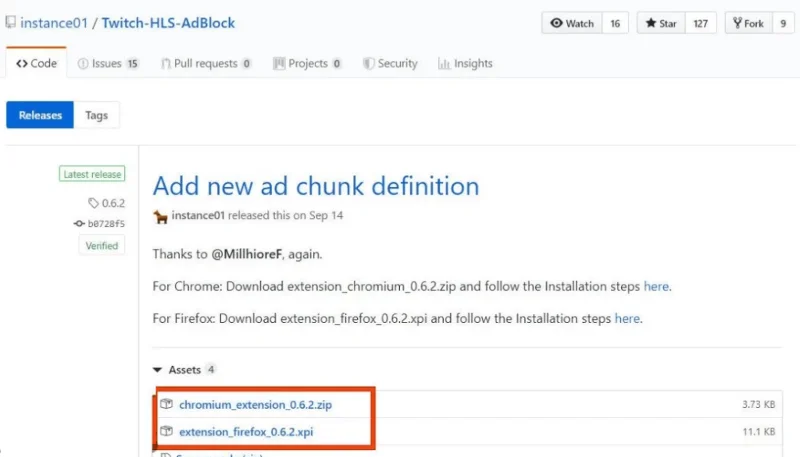
Task: Watch this repository
Action: tap(572, 23)
